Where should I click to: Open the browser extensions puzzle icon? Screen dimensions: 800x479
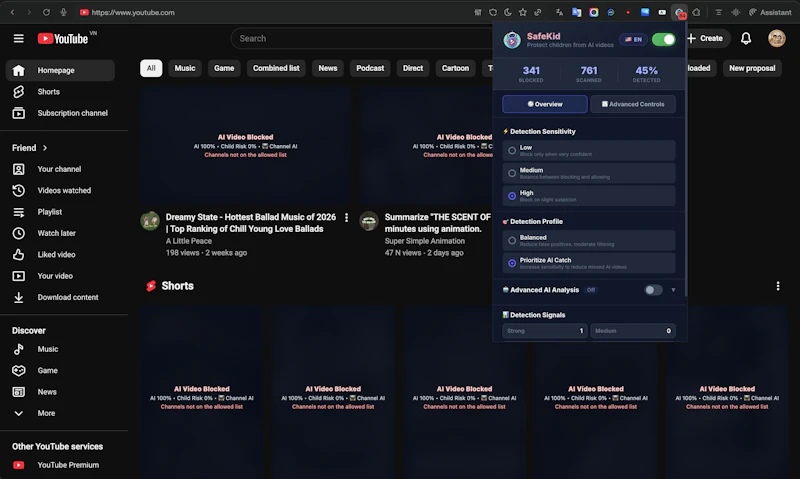[x=696, y=12]
